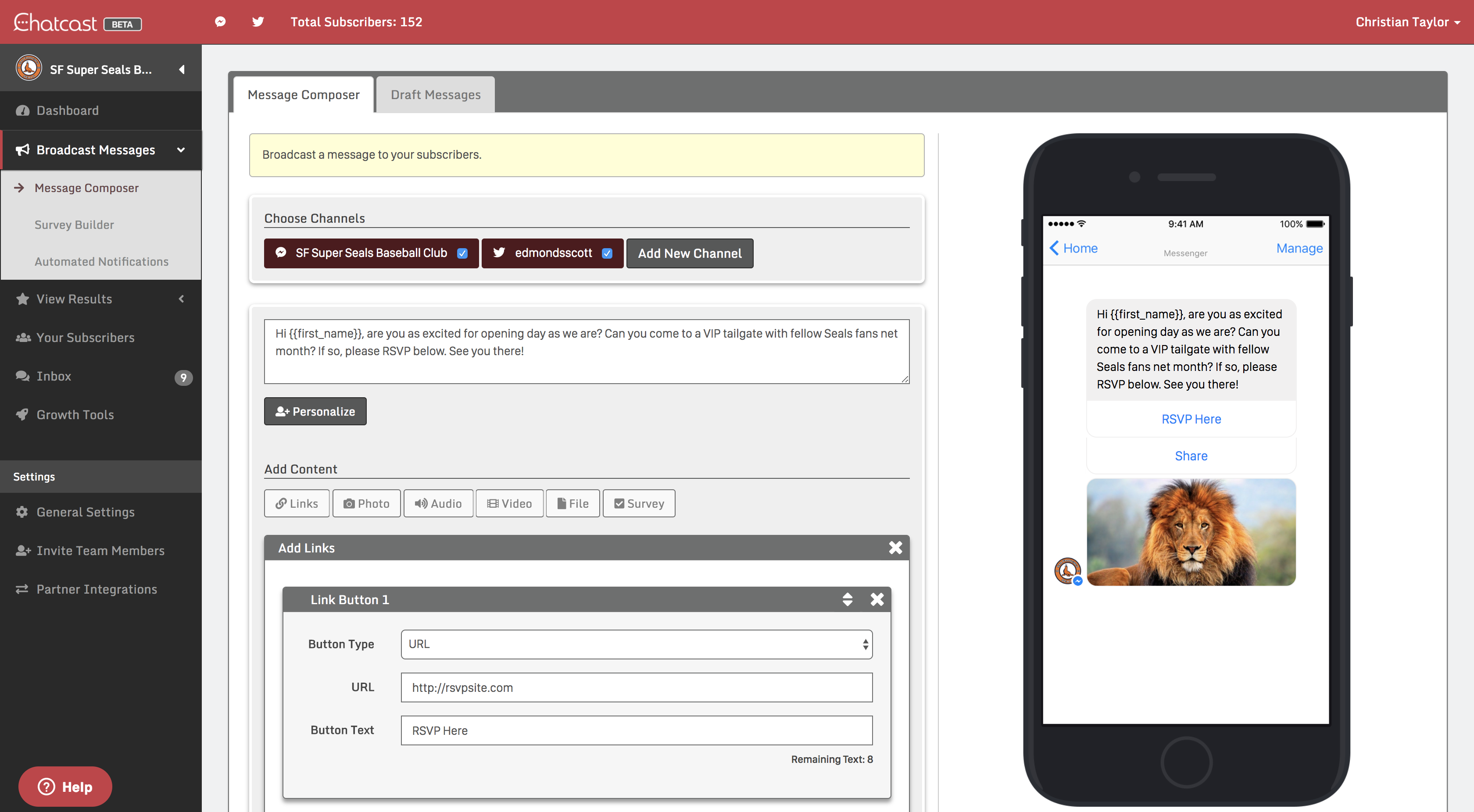Click the Help question mark button

[x=65, y=786]
